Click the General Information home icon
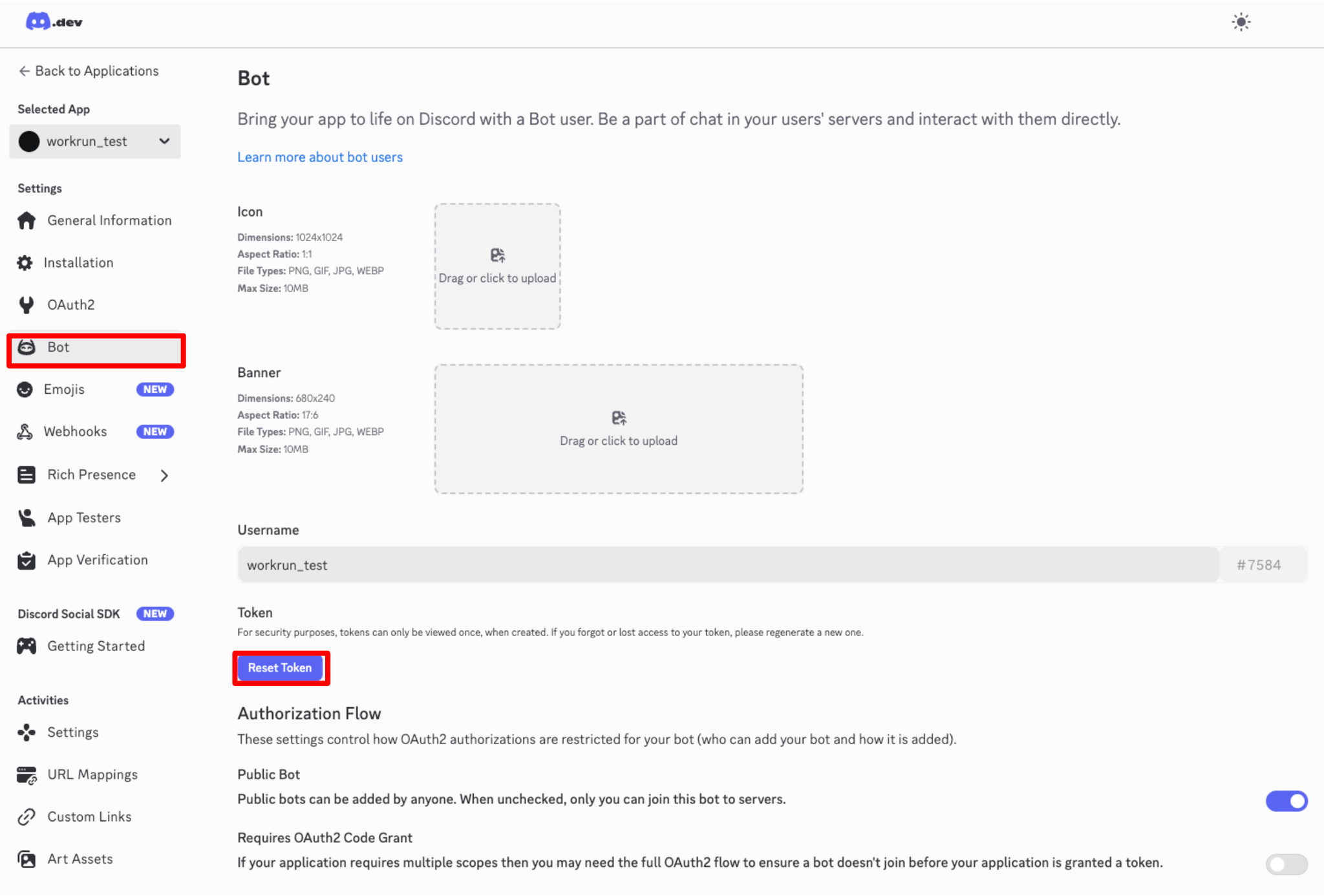1324x896 pixels. point(27,220)
